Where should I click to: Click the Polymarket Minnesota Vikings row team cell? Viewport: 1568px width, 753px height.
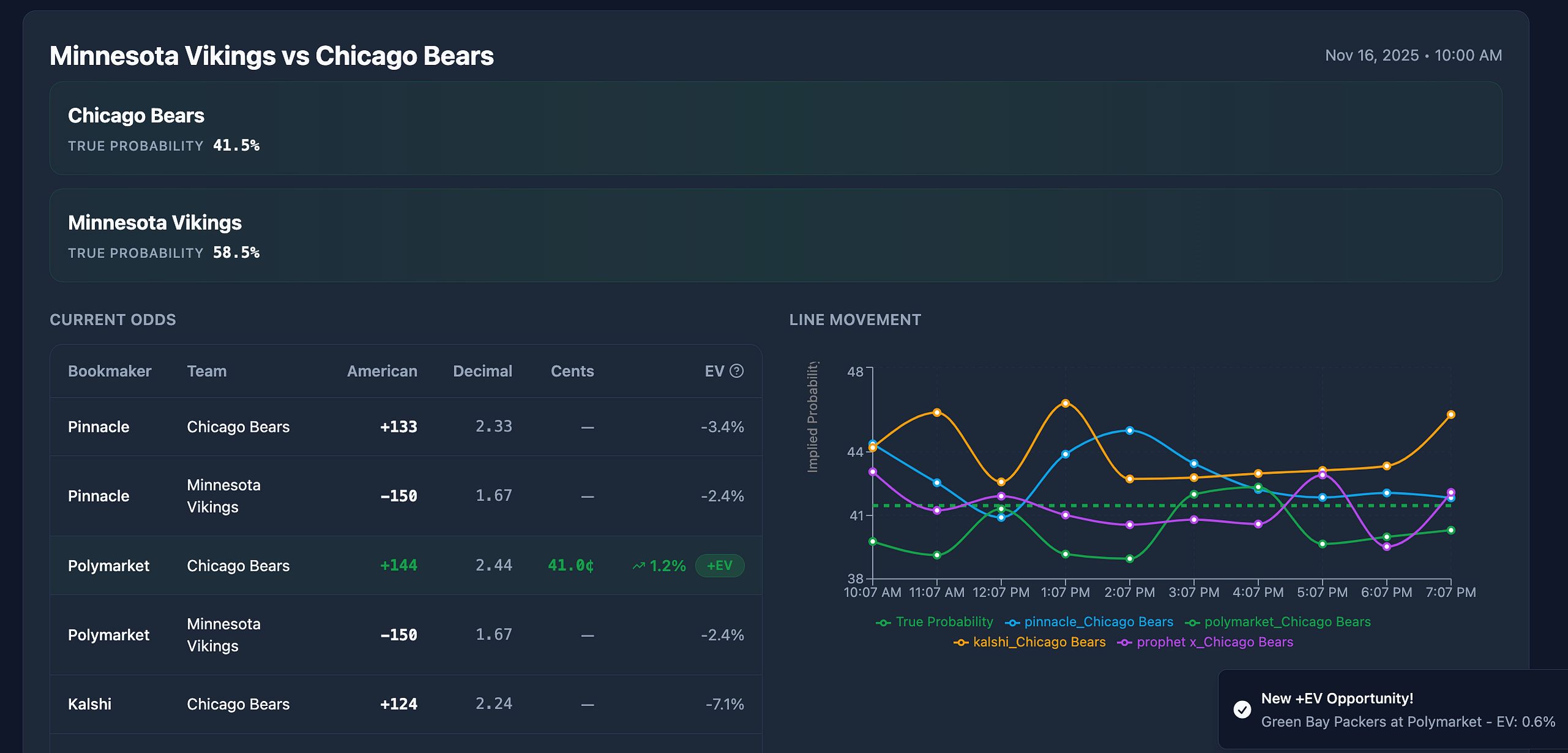click(x=224, y=635)
